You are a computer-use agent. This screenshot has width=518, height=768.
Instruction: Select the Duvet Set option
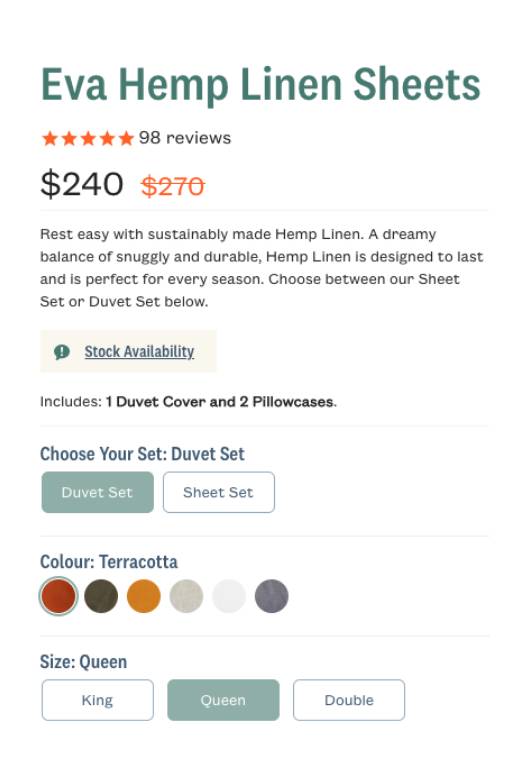(x=97, y=492)
